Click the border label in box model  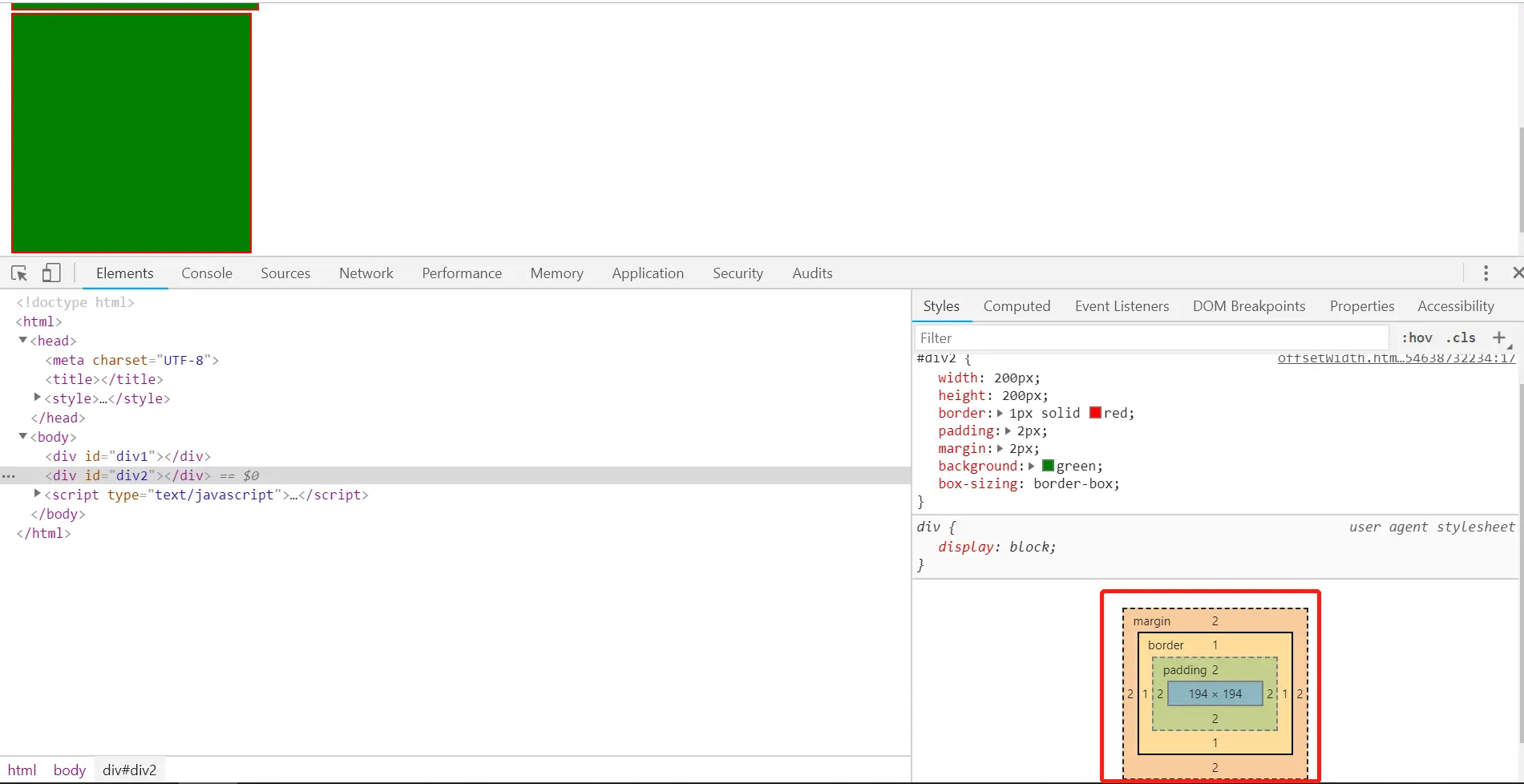click(1166, 645)
